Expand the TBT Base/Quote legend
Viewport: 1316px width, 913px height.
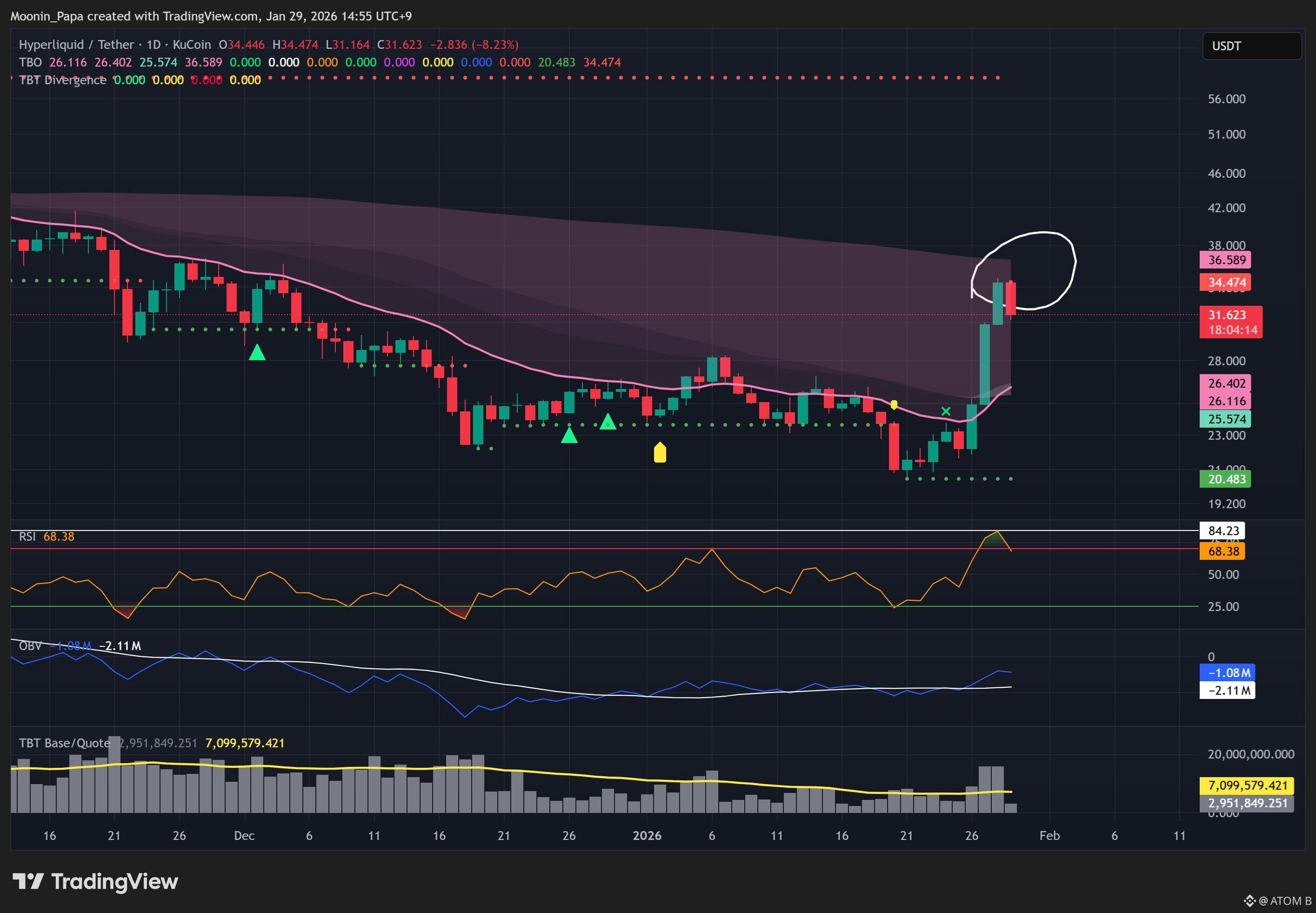coord(64,743)
